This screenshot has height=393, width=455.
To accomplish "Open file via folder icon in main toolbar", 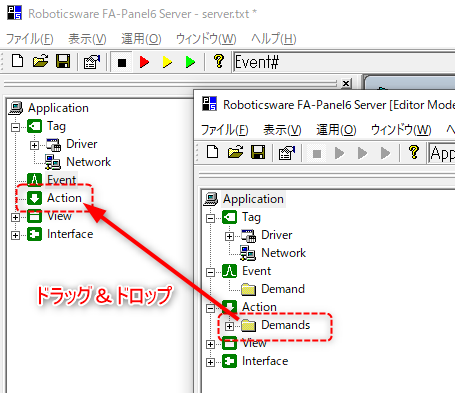I will [x=40, y=61].
